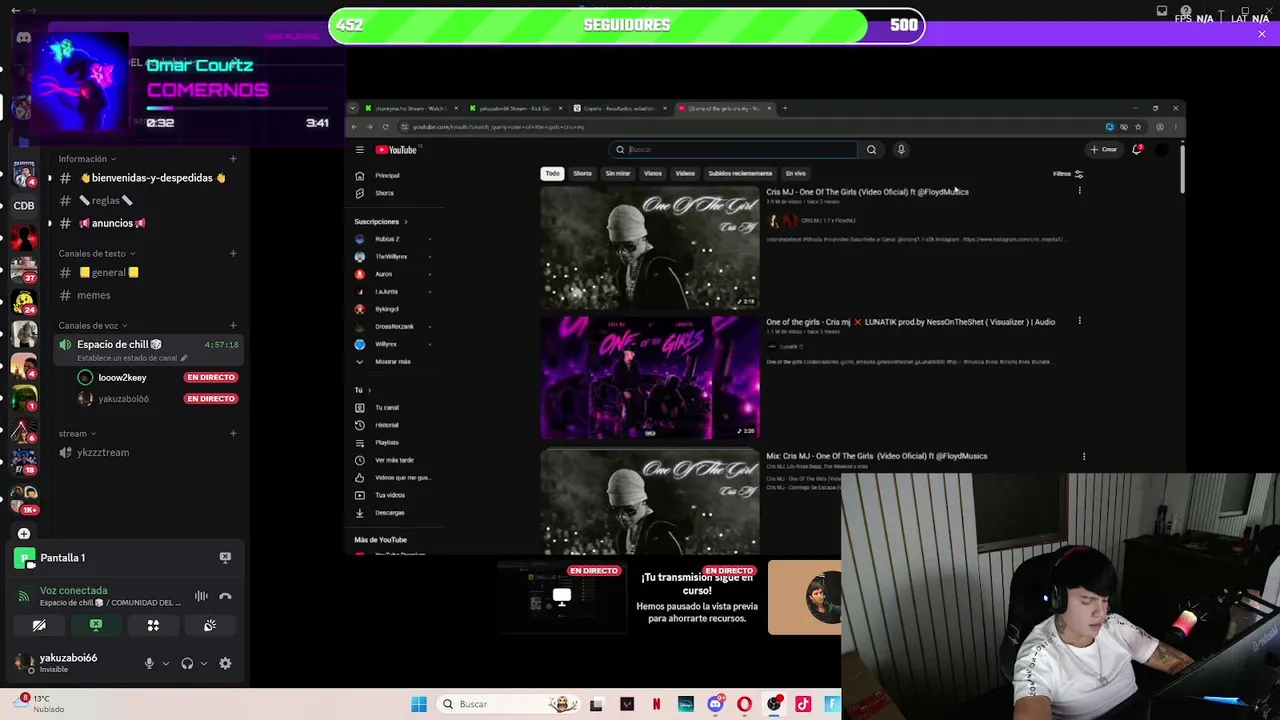Open YouTube notifications bell

pyautogui.click(x=1137, y=150)
